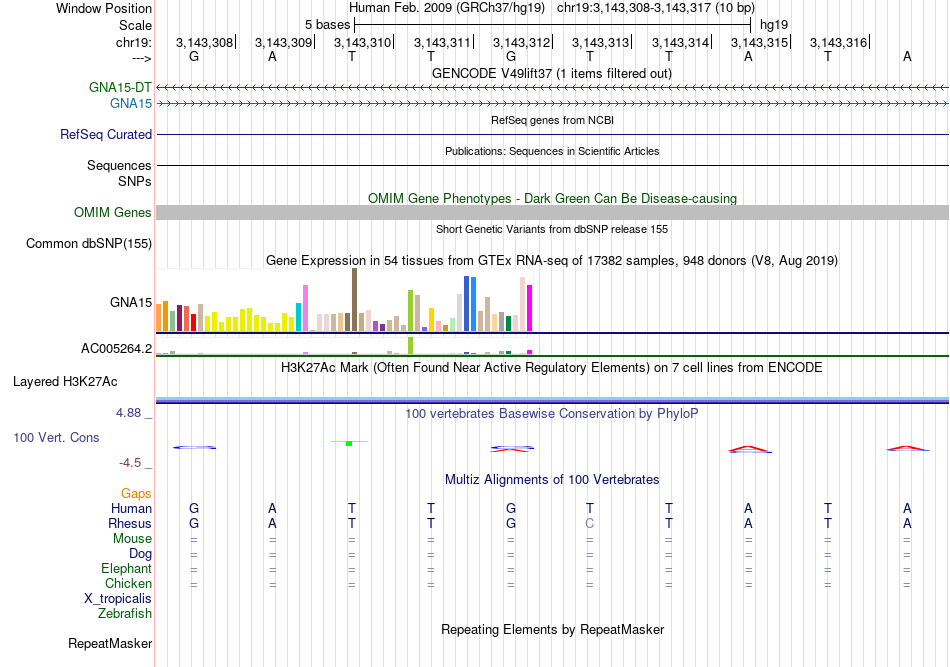
Task: Click the SNPs track label
Action: tap(135, 181)
